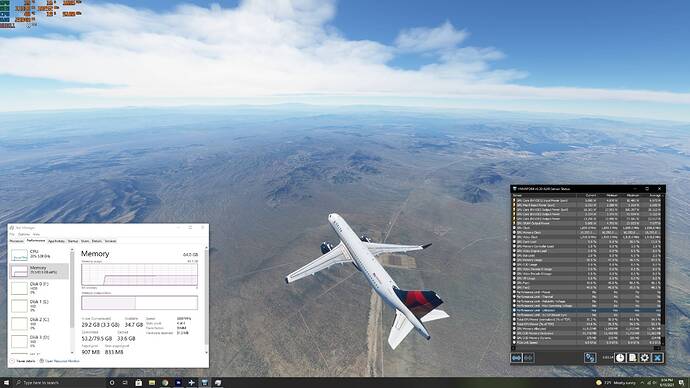Open HWiNFO network remote connection icon
This screenshot has width=690, height=388.
pyautogui.click(x=590, y=358)
